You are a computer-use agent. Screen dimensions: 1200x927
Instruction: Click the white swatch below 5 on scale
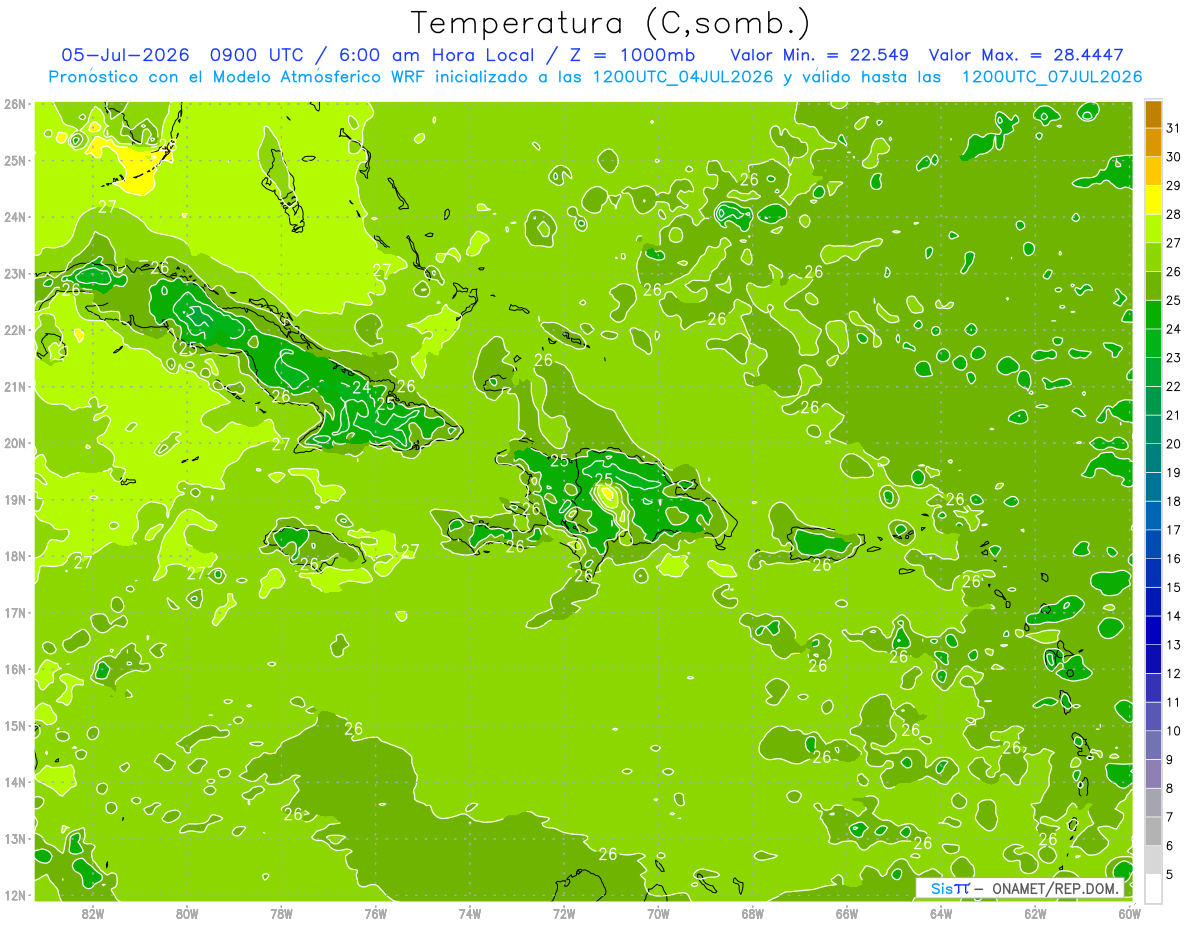[1153, 888]
